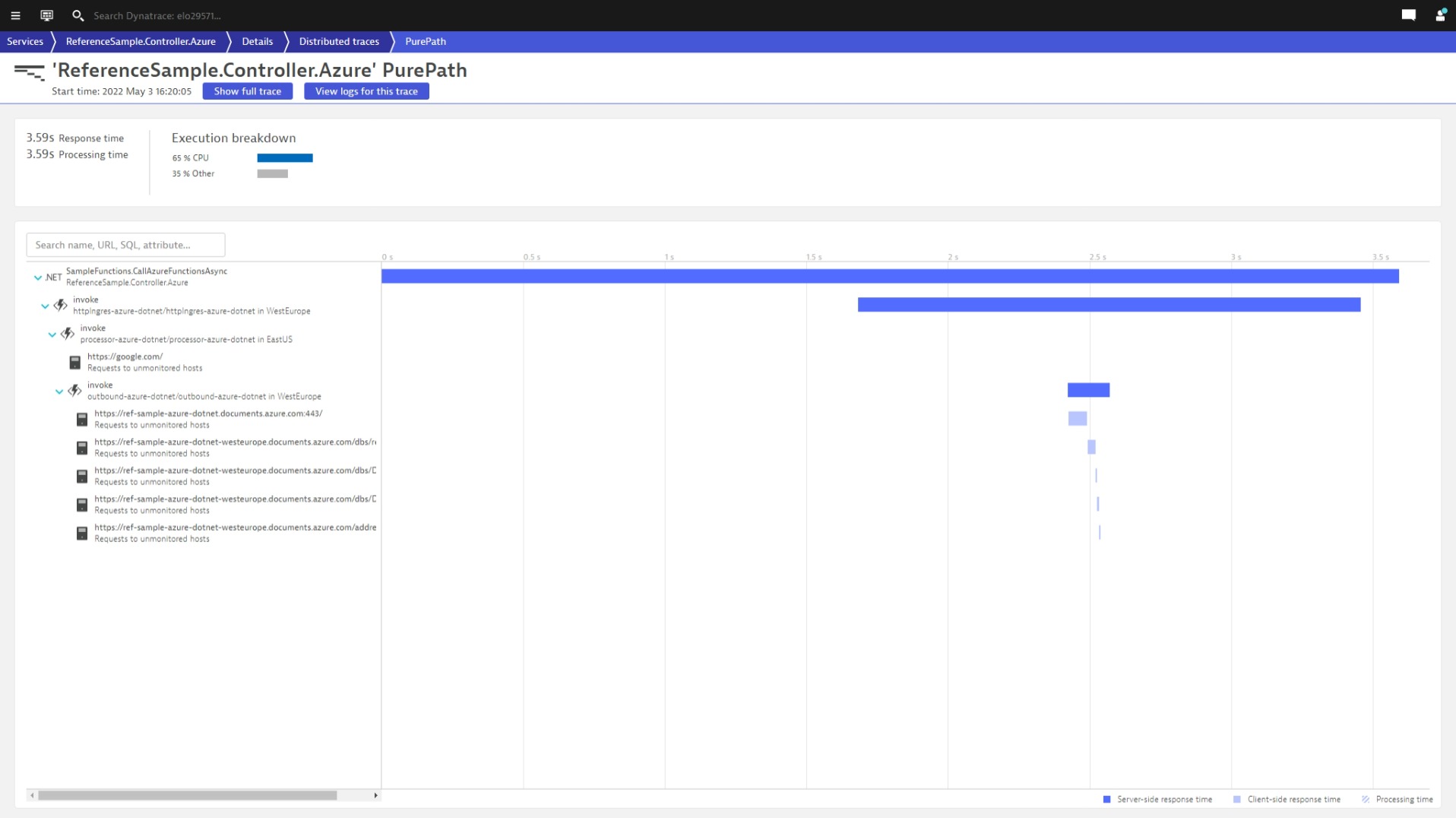Click host icon for westeurope dbs/r row
Screen dimensions: 1456x818
coord(82,448)
